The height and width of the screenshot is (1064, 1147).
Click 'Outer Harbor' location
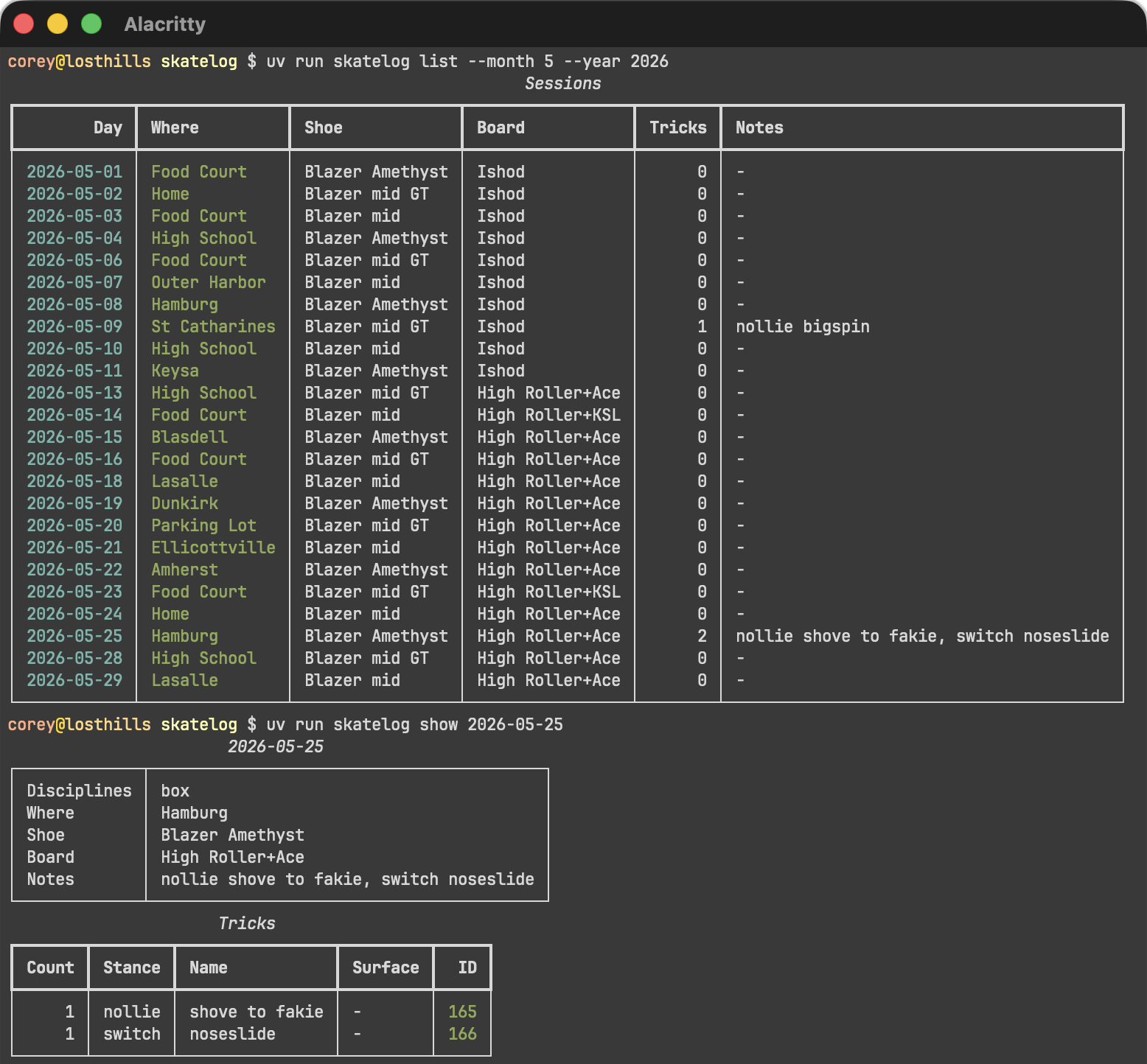click(209, 282)
